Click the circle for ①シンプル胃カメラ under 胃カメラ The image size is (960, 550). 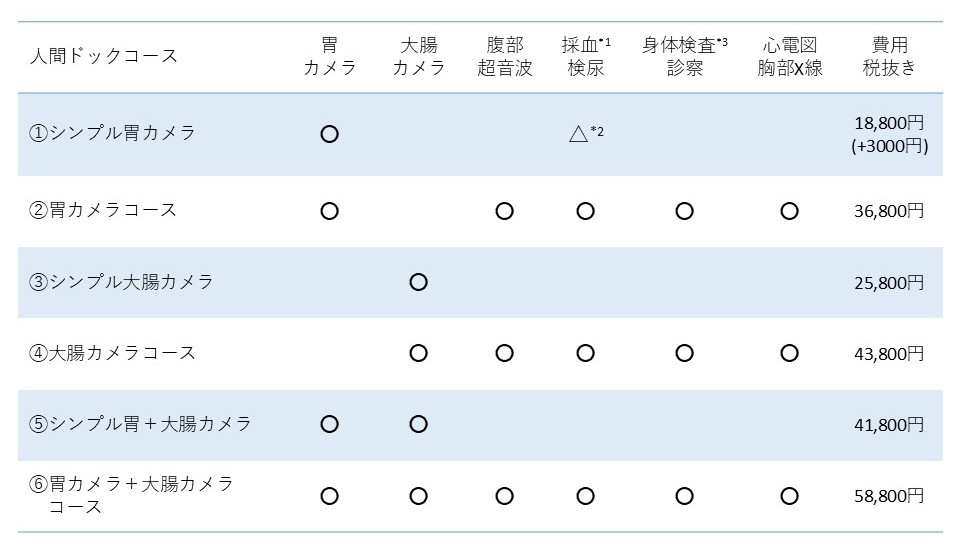[330, 134]
